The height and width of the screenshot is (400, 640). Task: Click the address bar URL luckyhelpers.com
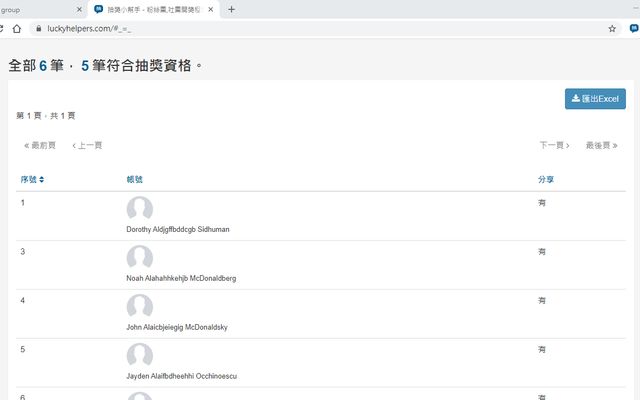(89, 29)
